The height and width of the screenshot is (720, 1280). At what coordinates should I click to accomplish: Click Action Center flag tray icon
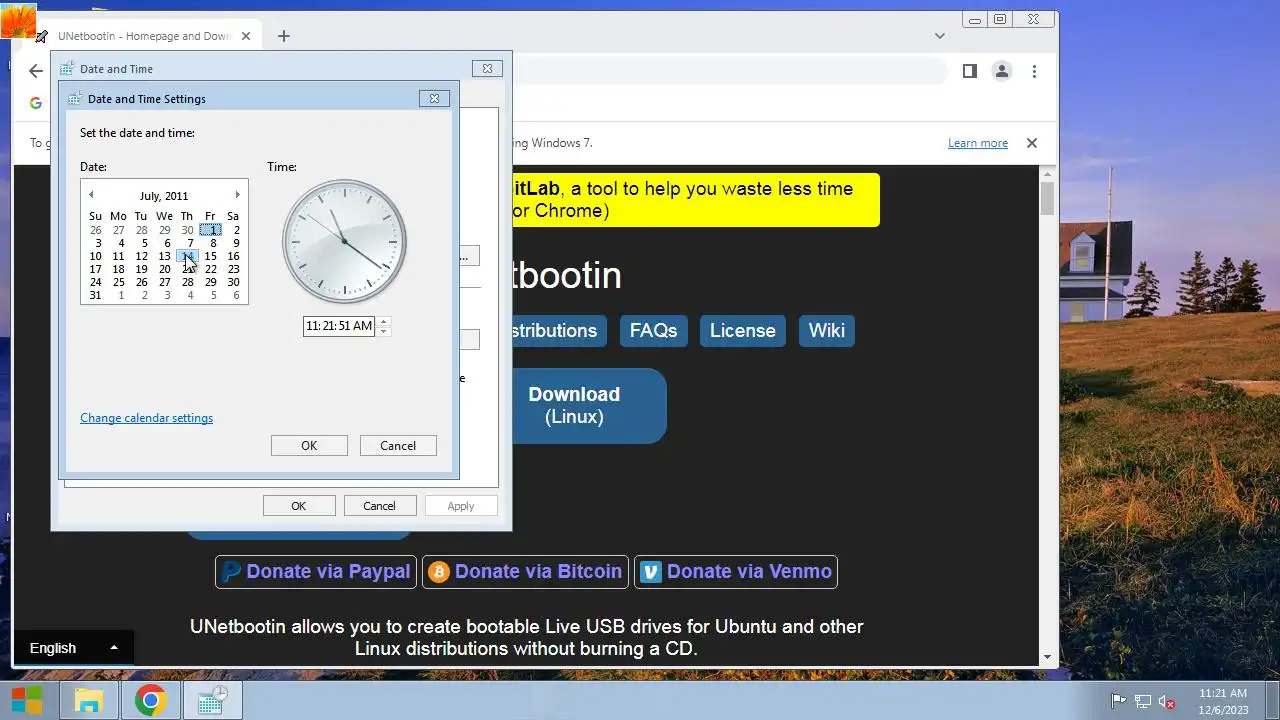point(1119,701)
